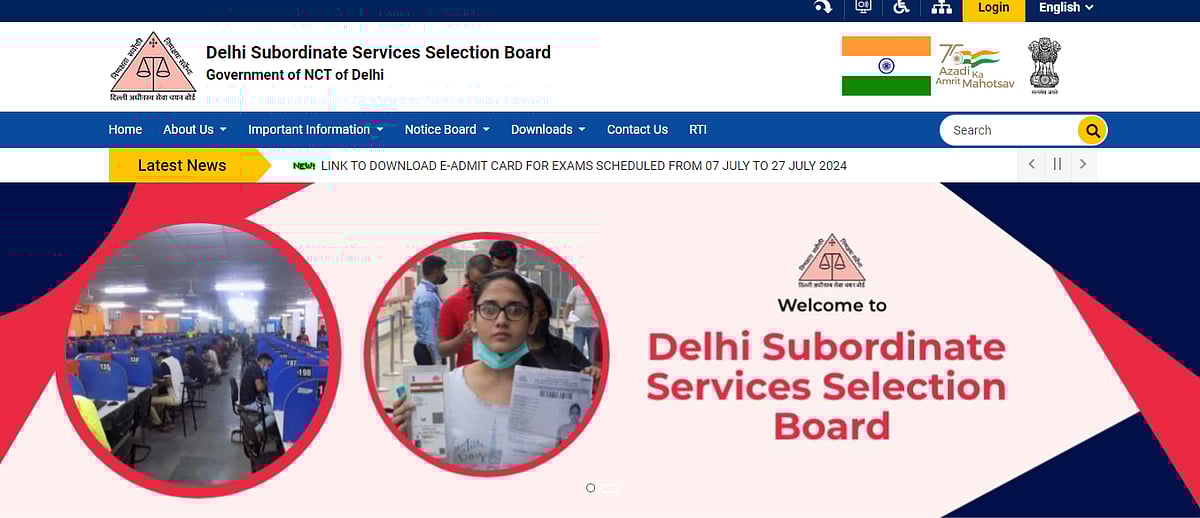The width and height of the screenshot is (1200, 518).
Task: Open the e-admit card download news link
Action: click(x=583, y=165)
